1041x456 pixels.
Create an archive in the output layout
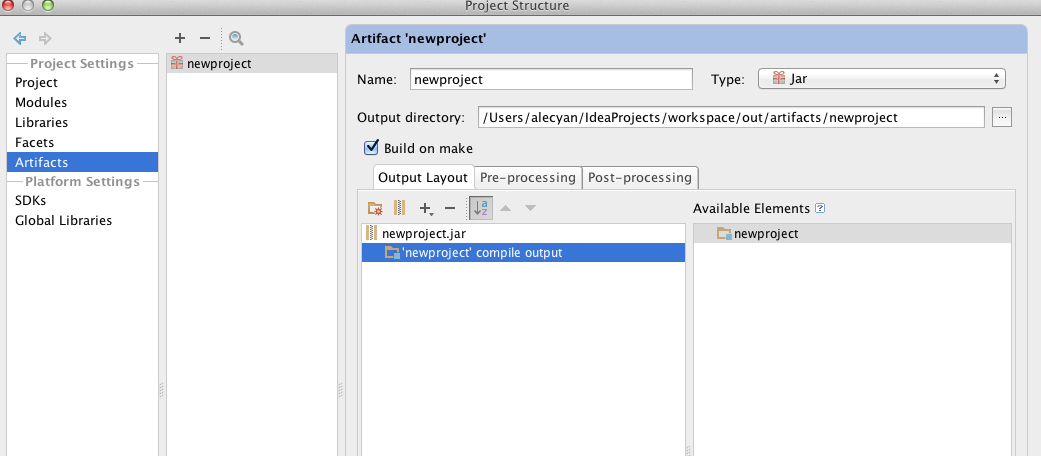tap(399, 208)
